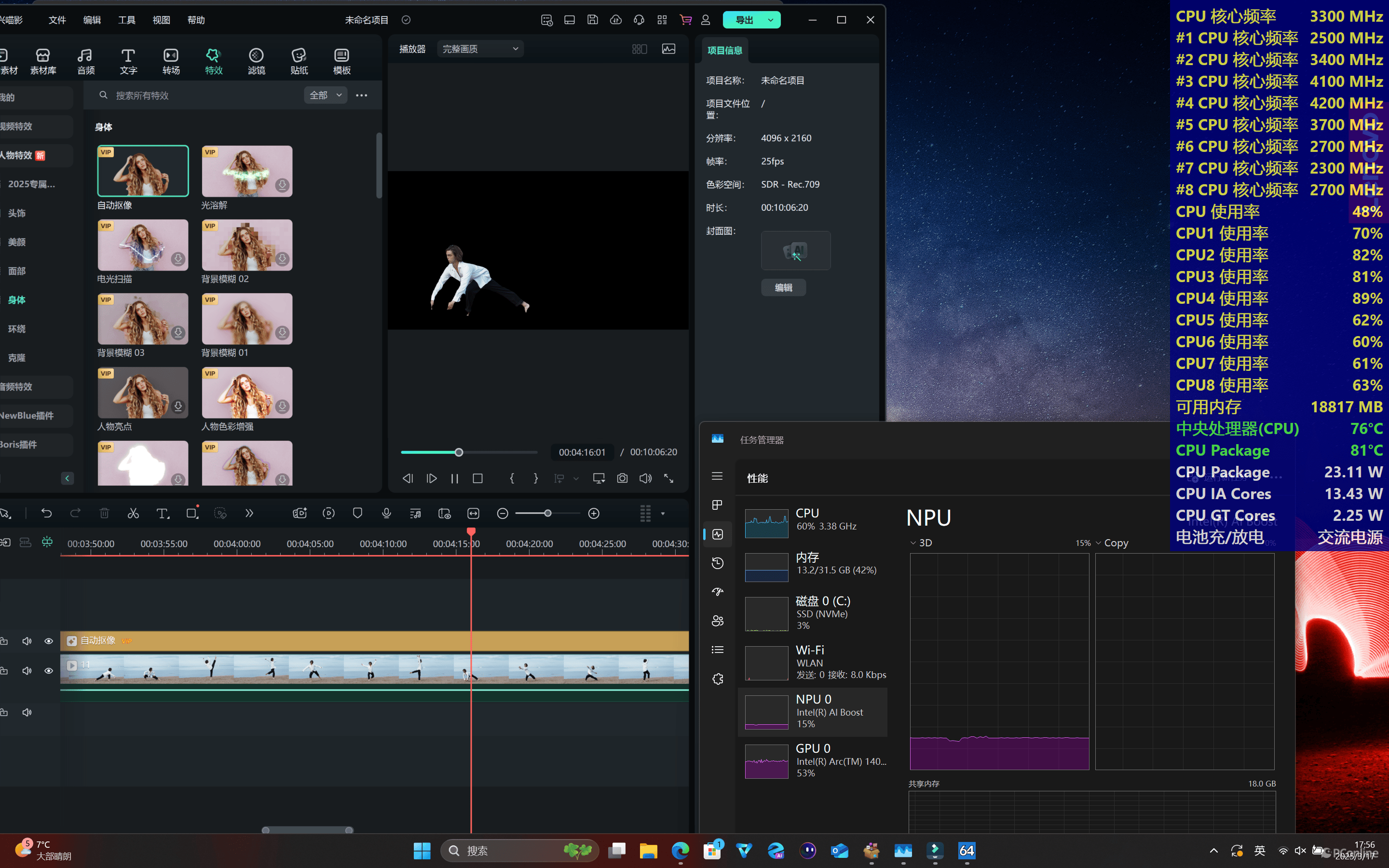Image resolution: width=1389 pixels, height=868 pixels.
Task: Expand the export (导出) dropdown arrow
Action: [x=770, y=20]
